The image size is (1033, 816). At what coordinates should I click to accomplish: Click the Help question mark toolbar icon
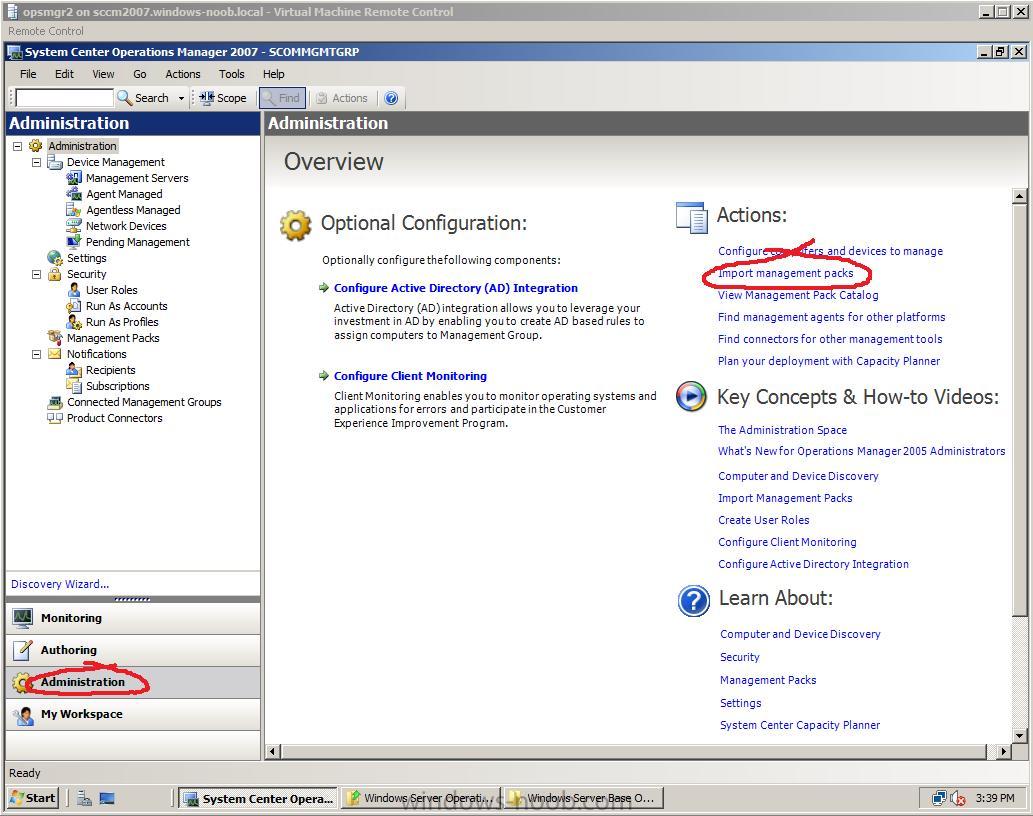click(x=391, y=98)
